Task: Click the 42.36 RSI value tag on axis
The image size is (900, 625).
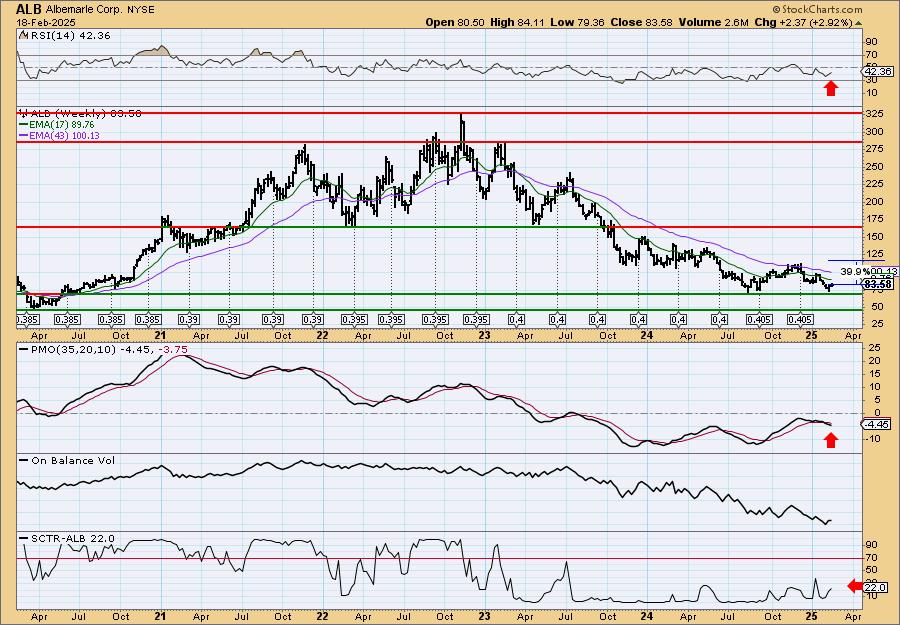Action: tap(878, 72)
